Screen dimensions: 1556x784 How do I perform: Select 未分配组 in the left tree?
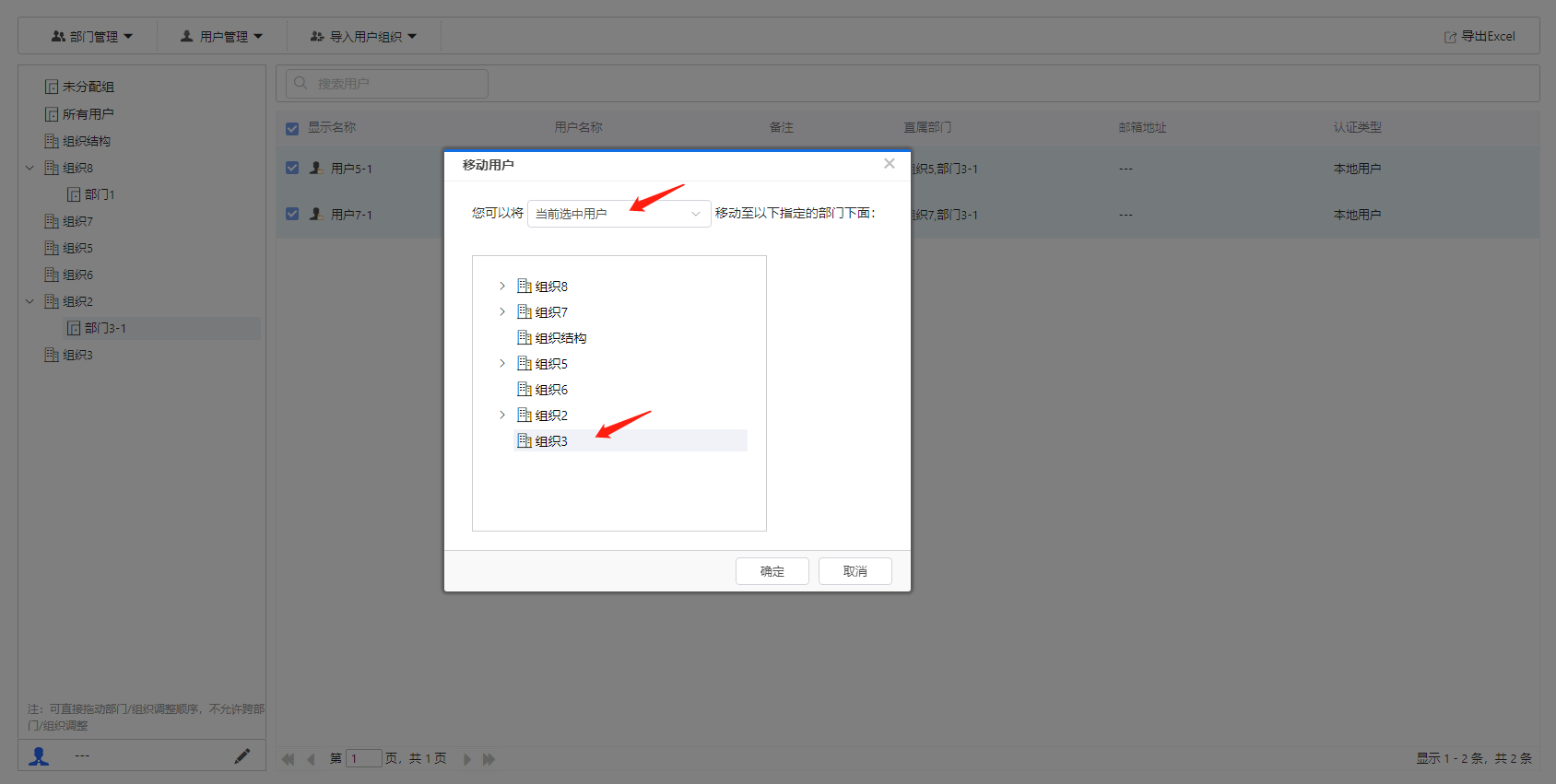coord(88,87)
